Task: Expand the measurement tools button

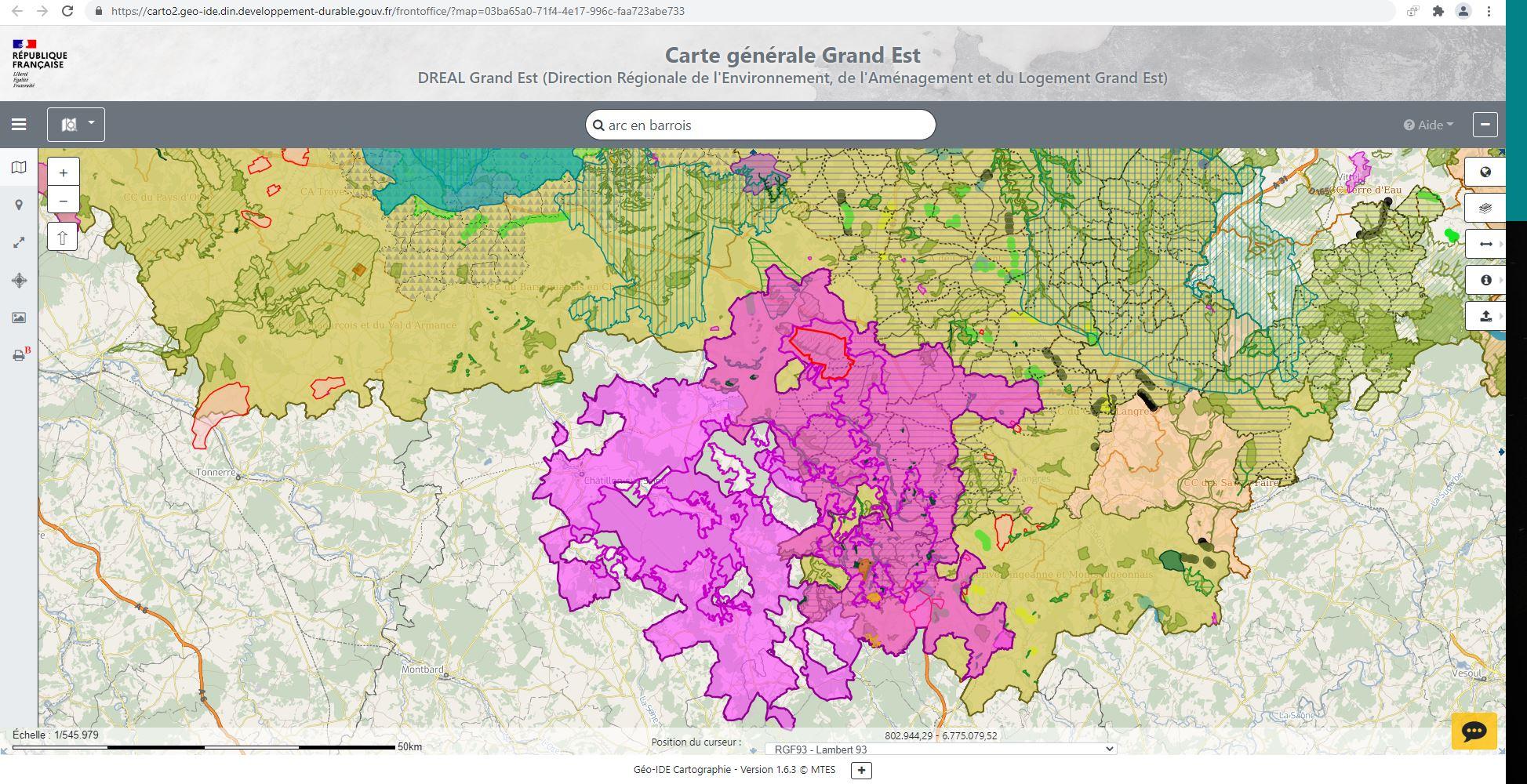Action: [1485, 244]
